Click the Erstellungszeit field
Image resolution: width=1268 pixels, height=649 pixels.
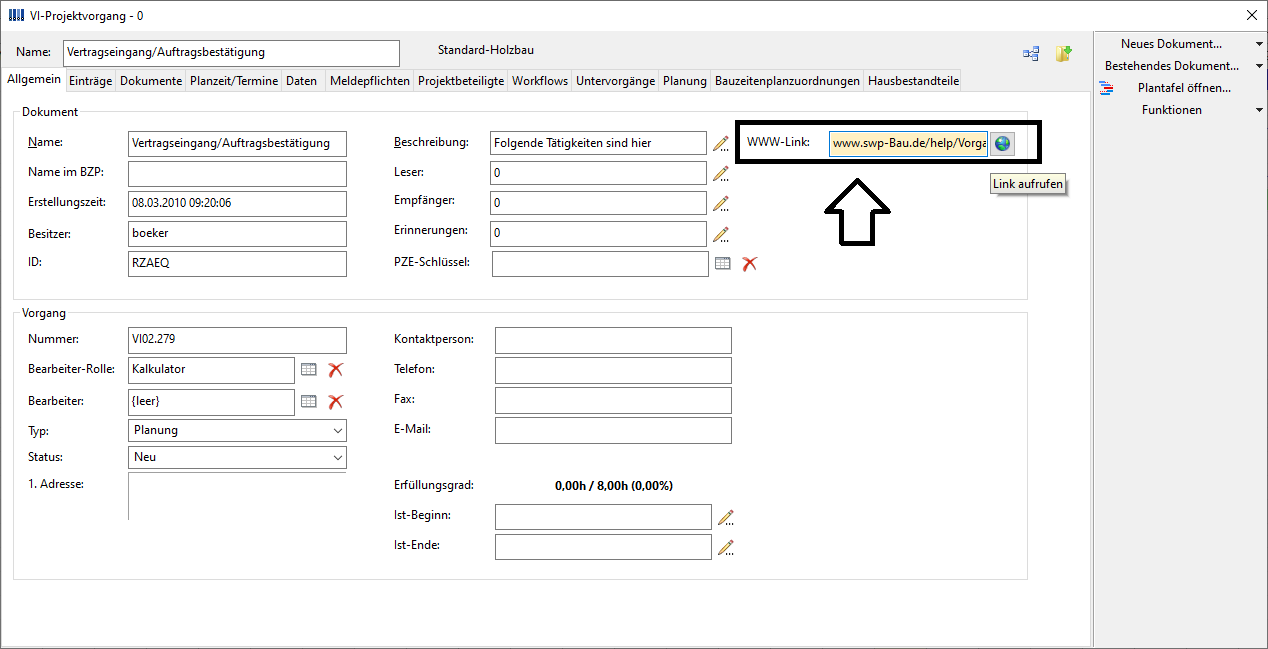[238, 204]
